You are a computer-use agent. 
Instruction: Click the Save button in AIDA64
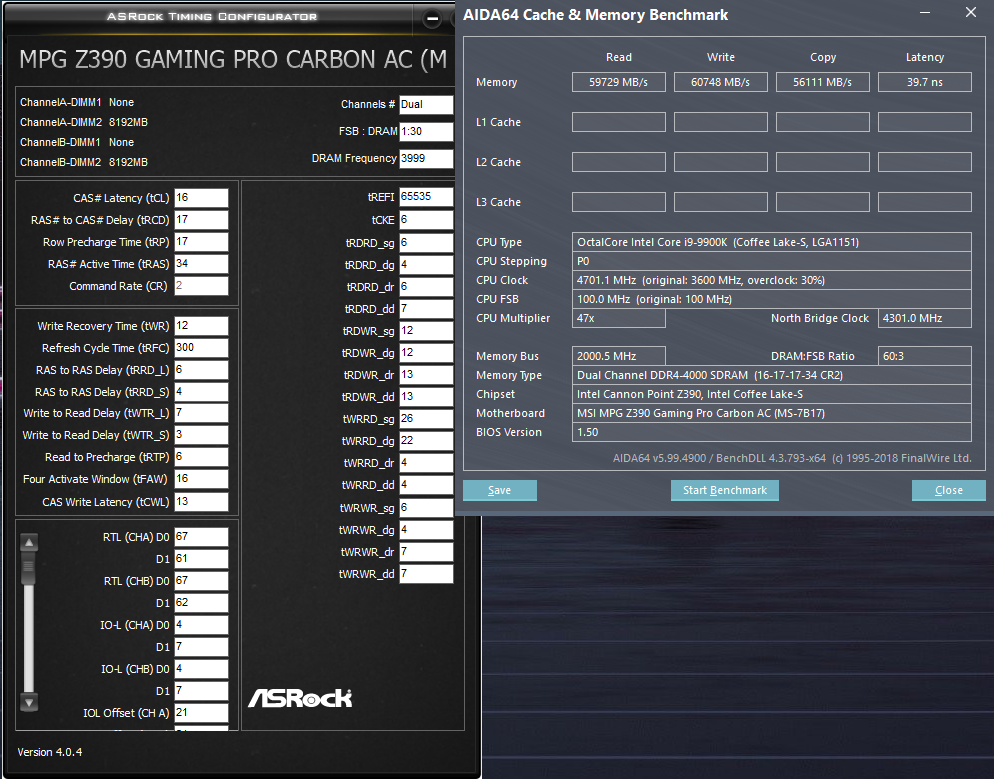click(500, 490)
